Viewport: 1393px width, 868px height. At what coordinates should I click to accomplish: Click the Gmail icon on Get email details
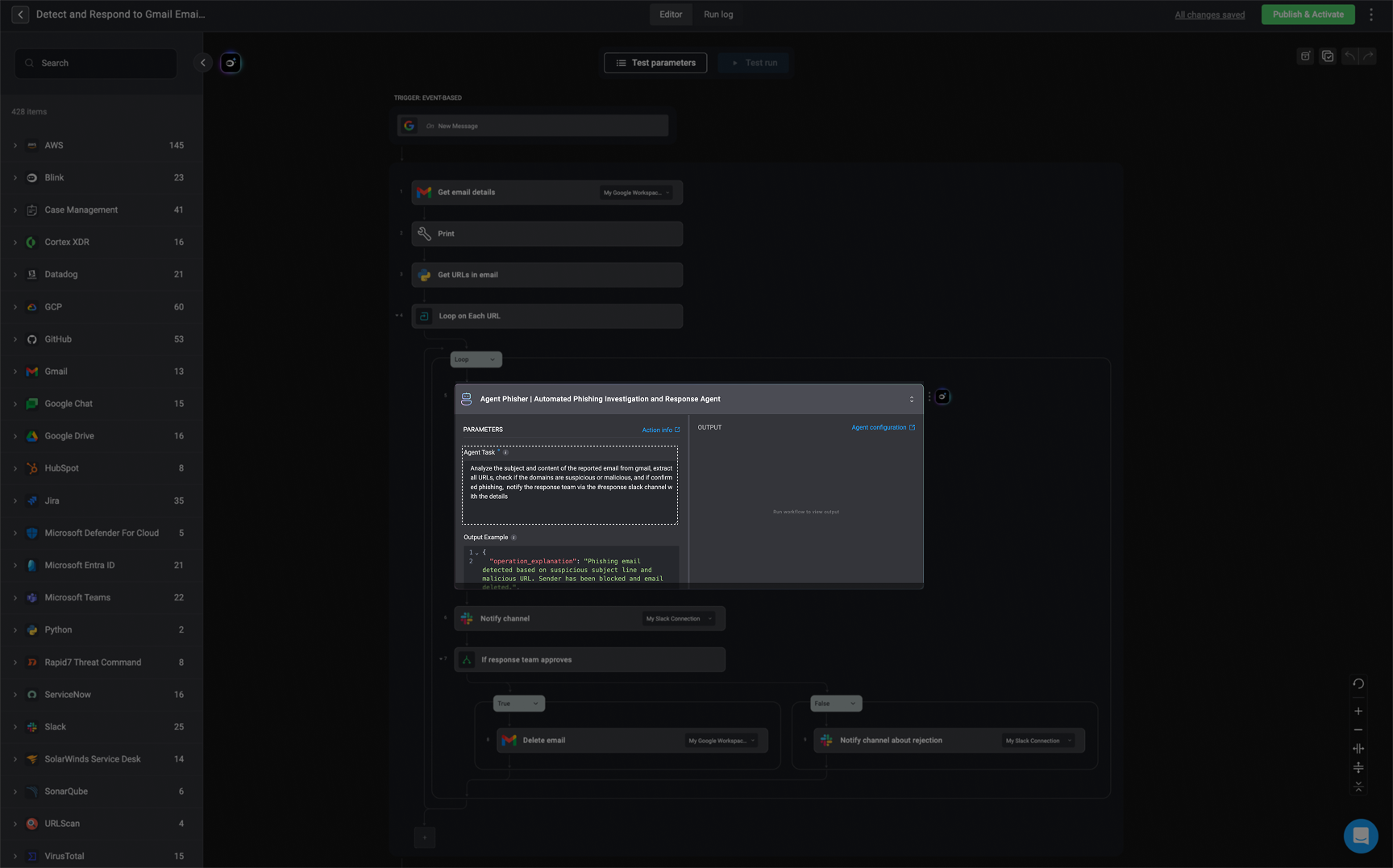[424, 193]
